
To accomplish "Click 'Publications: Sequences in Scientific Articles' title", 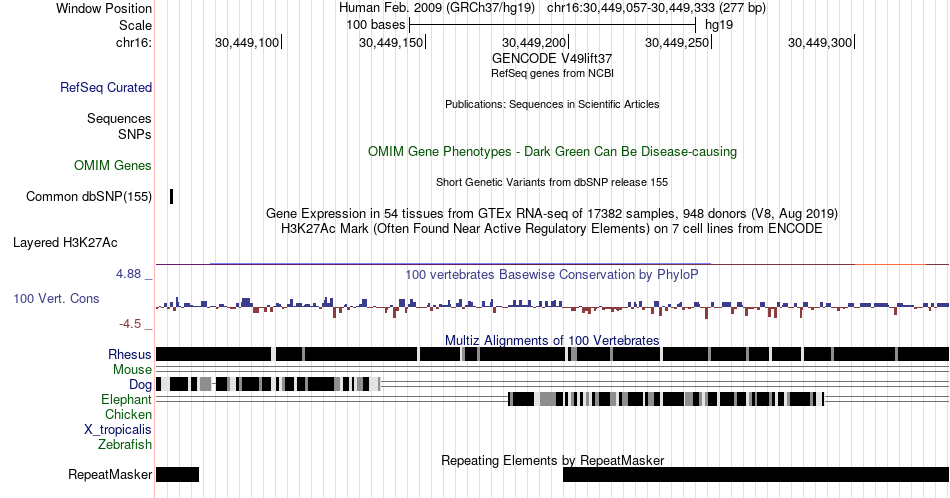I will click(552, 104).
